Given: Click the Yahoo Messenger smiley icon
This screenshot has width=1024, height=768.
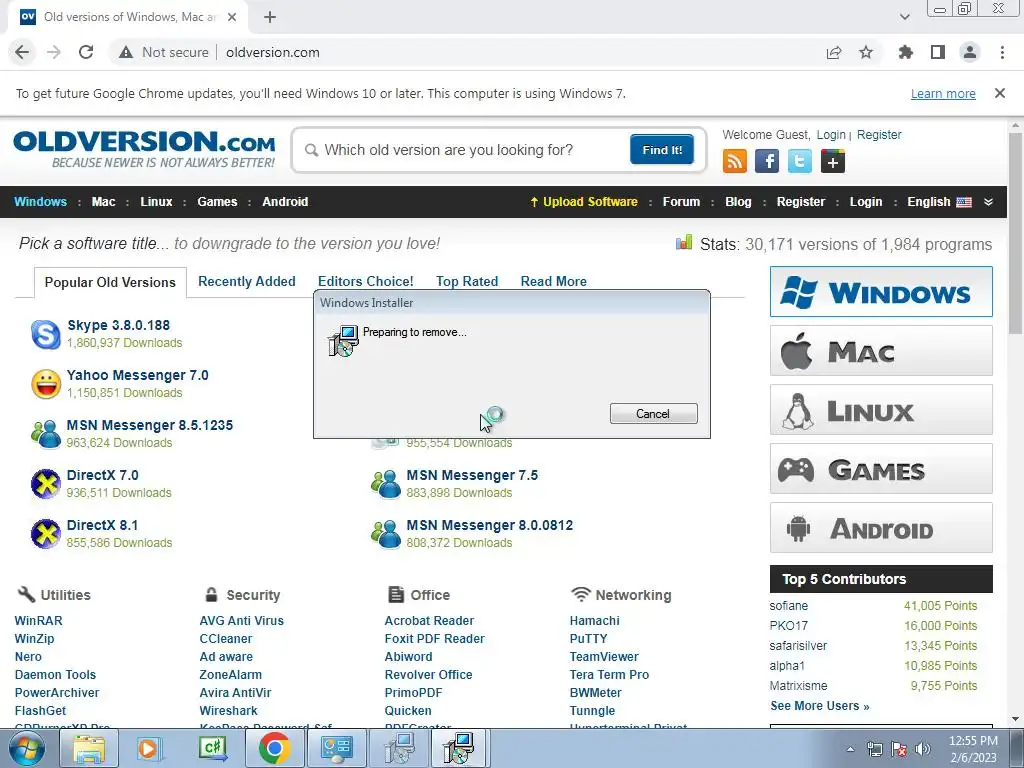Looking at the screenshot, I should click(x=46, y=384).
